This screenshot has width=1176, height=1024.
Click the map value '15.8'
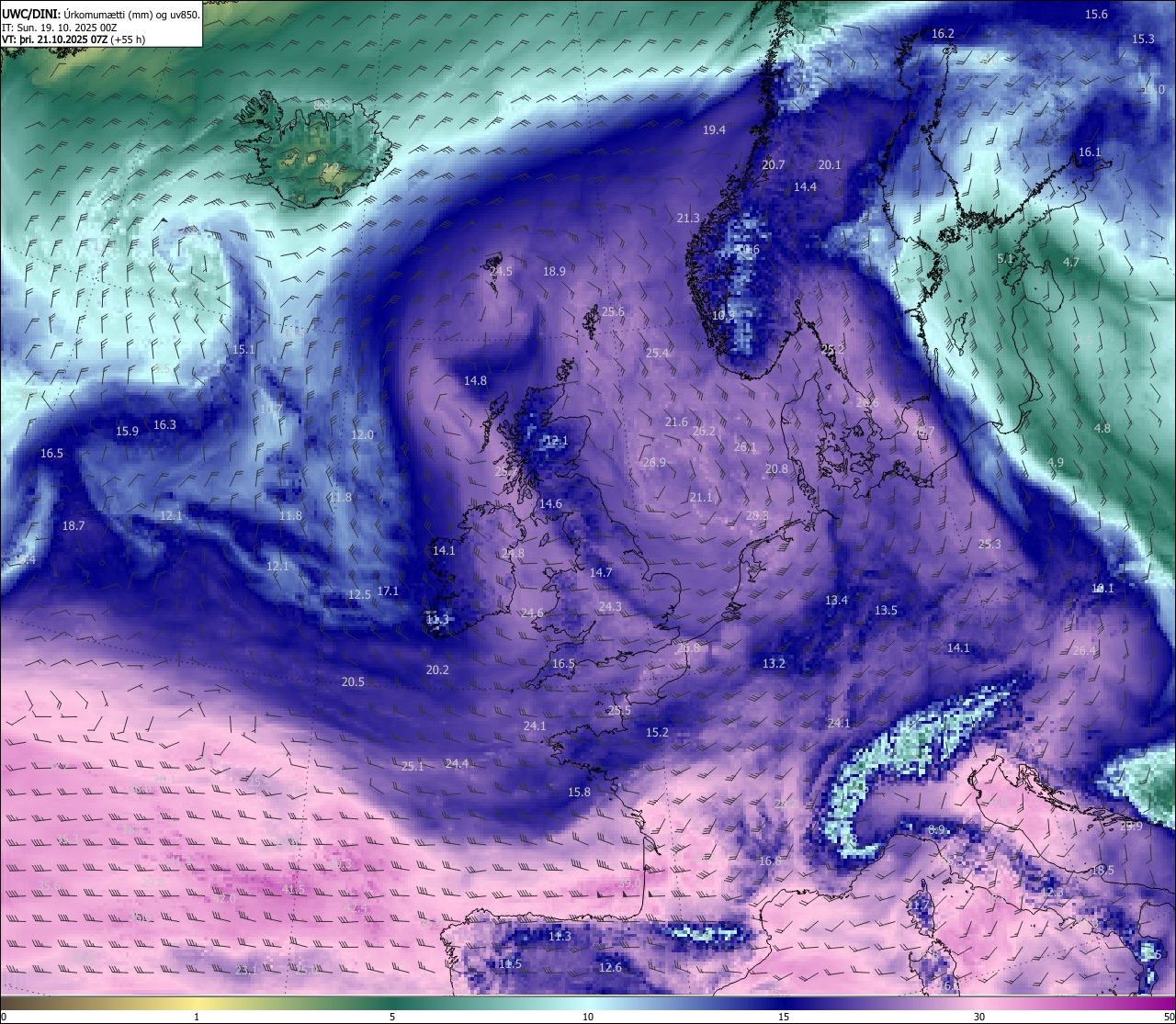click(x=579, y=792)
